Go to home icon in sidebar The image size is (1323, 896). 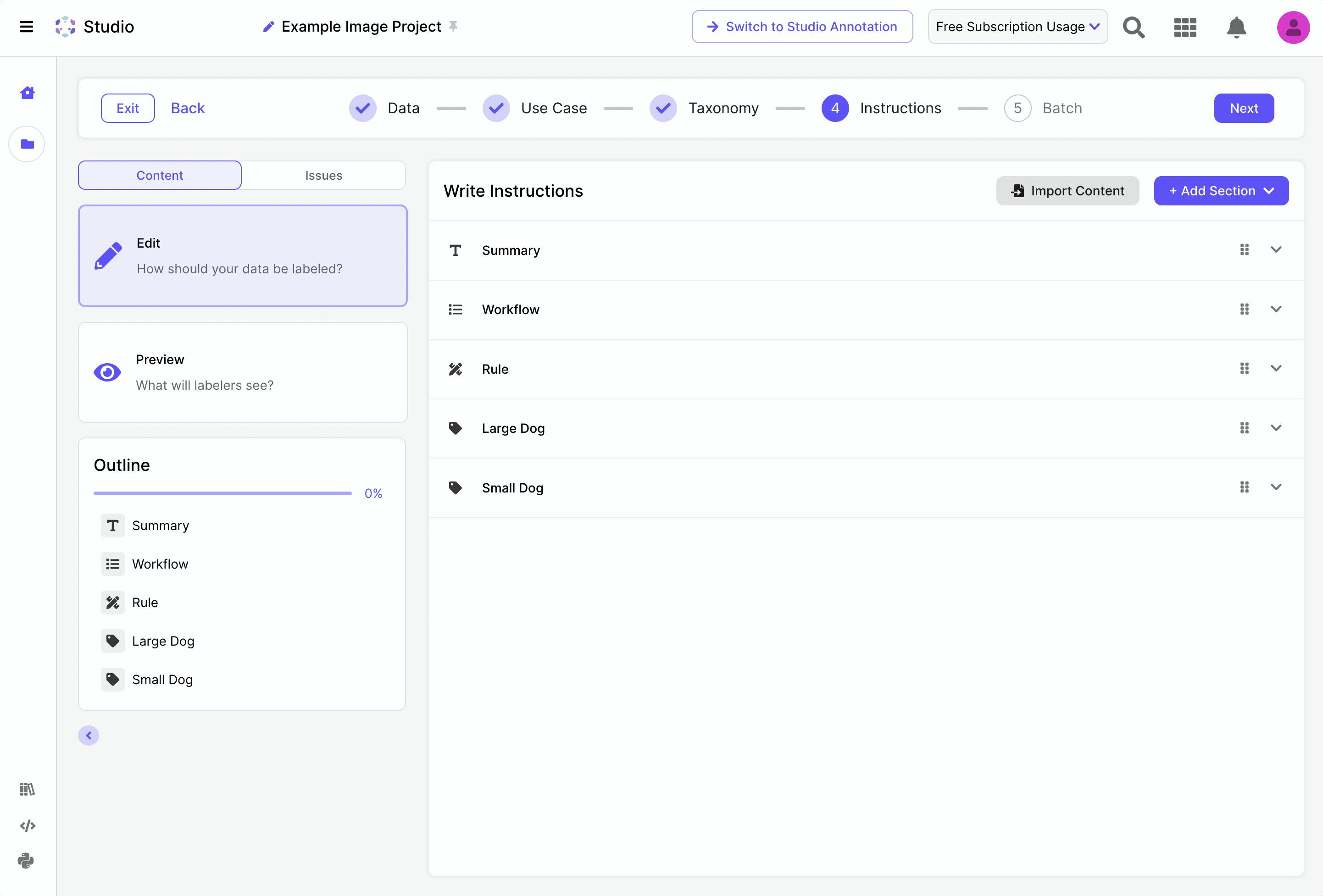click(x=28, y=92)
